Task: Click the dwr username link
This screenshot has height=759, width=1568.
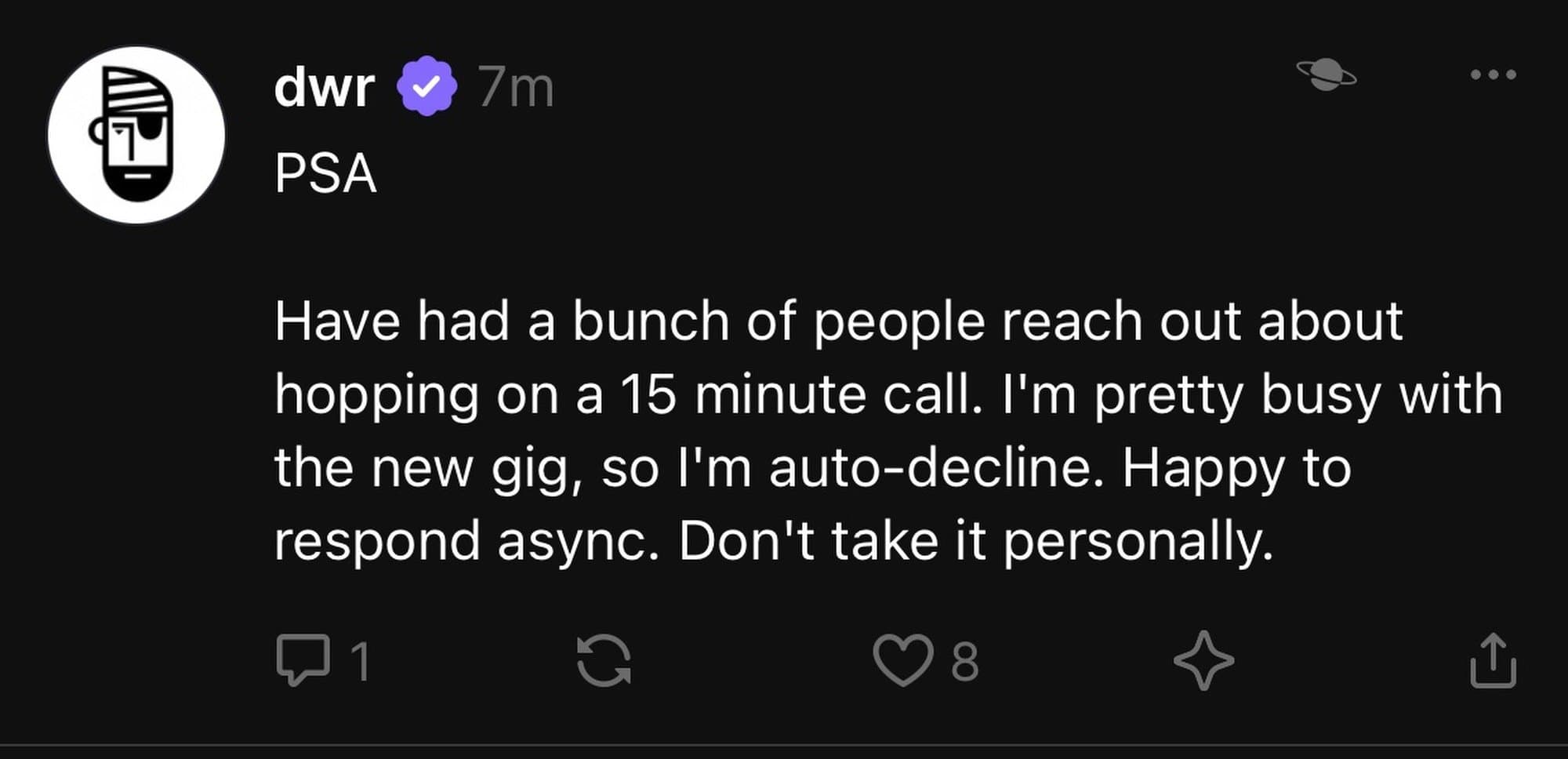Action: 324,86
